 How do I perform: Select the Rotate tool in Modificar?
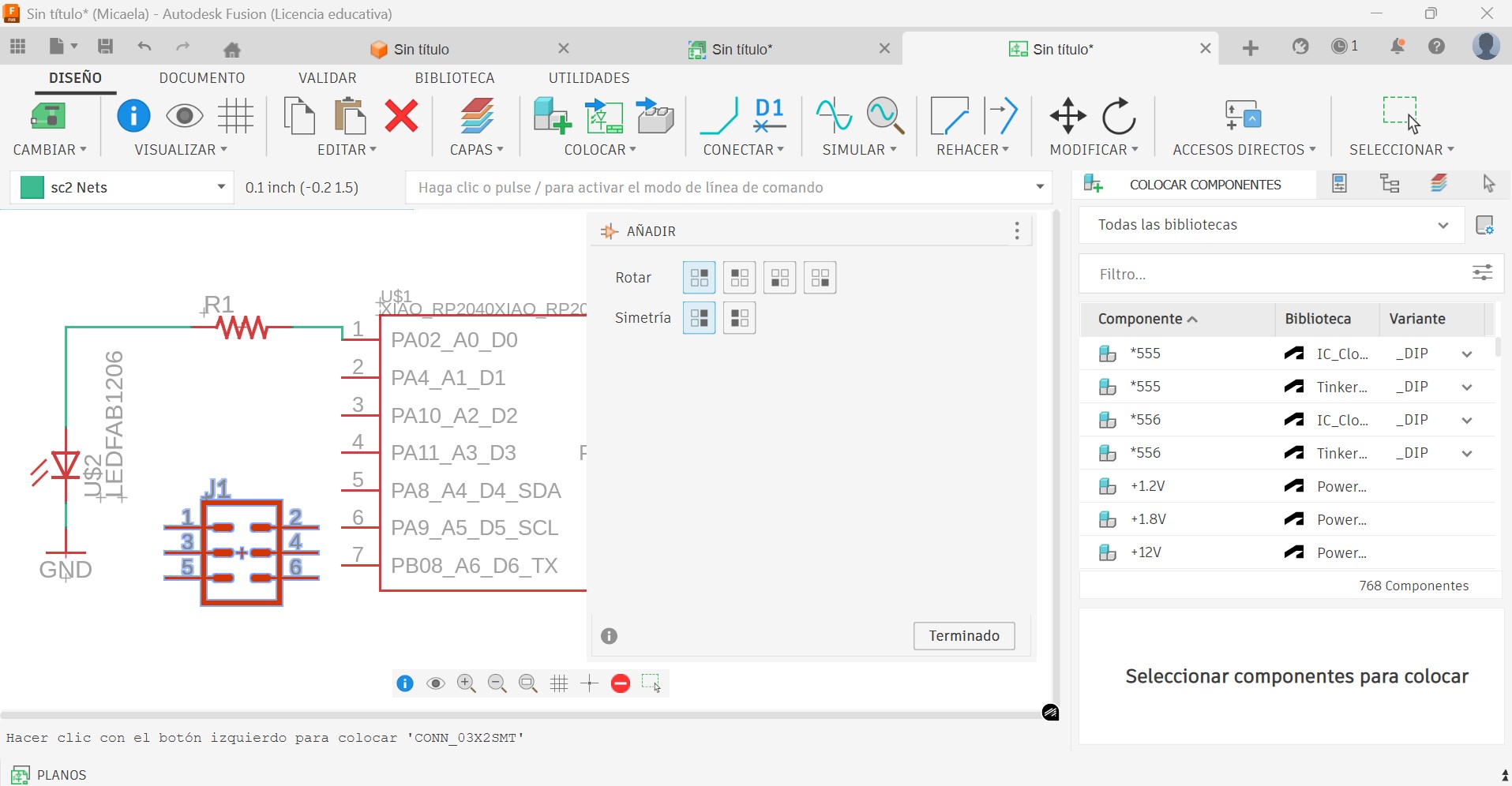pyautogui.click(x=1119, y=116)
